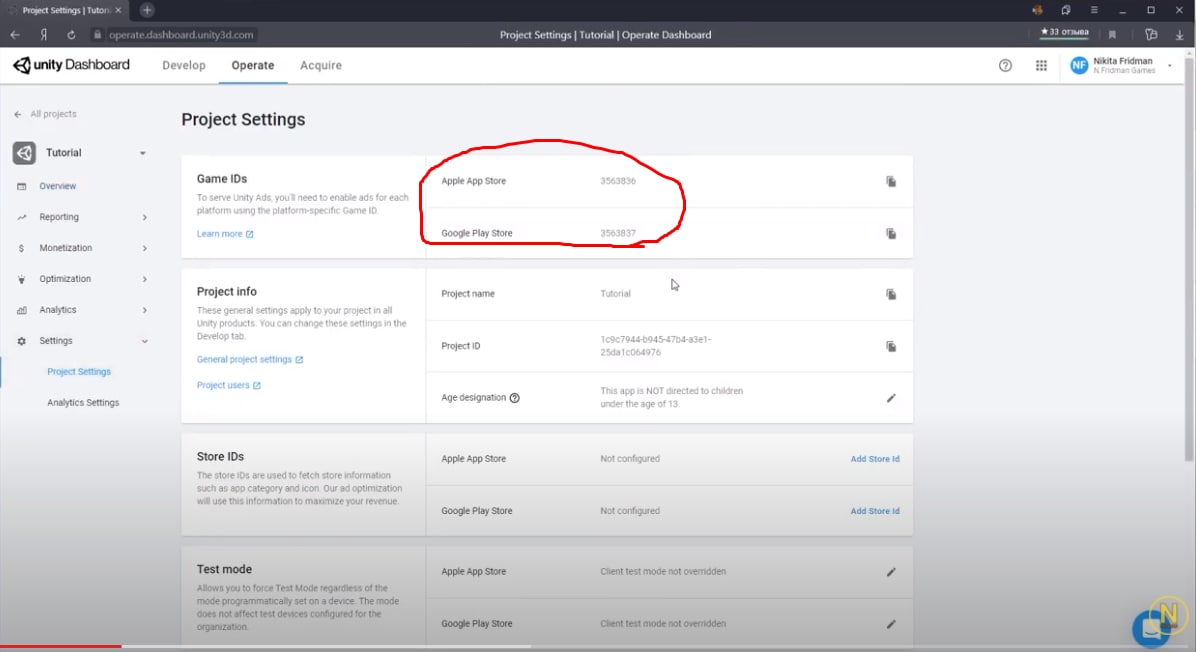Image resolution: width=1196 pixels, height=652 pixels.
Task: Click the Yandex home icon
Action: pos(43,34)
